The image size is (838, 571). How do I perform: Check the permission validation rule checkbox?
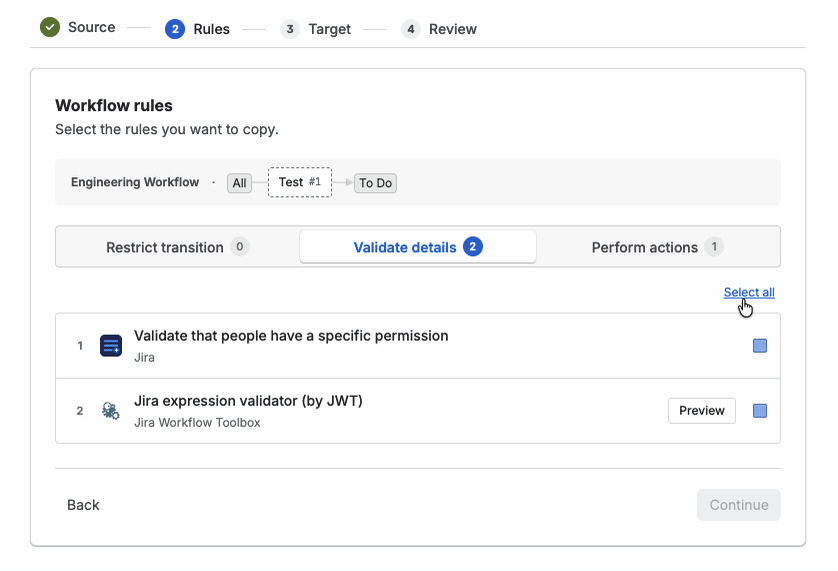click(x=759, y=345)
